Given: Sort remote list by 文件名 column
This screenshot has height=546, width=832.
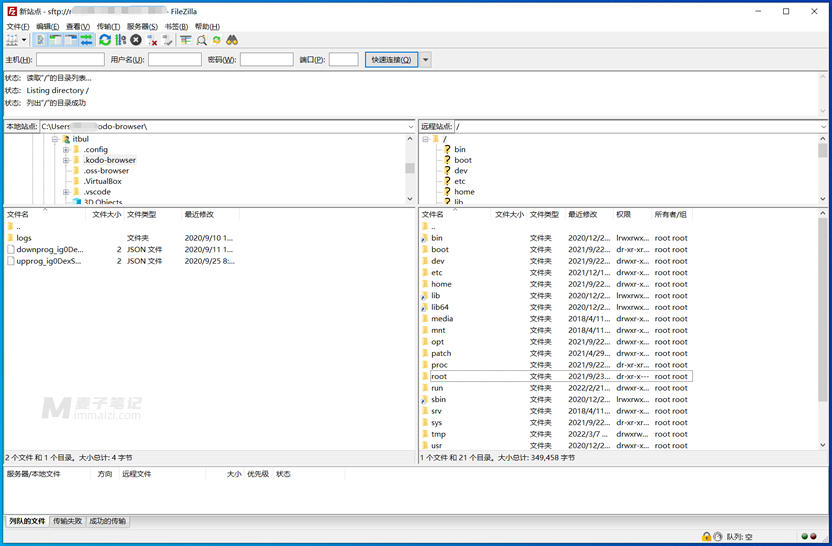Looking at the screenshot, I should point(455,214).
